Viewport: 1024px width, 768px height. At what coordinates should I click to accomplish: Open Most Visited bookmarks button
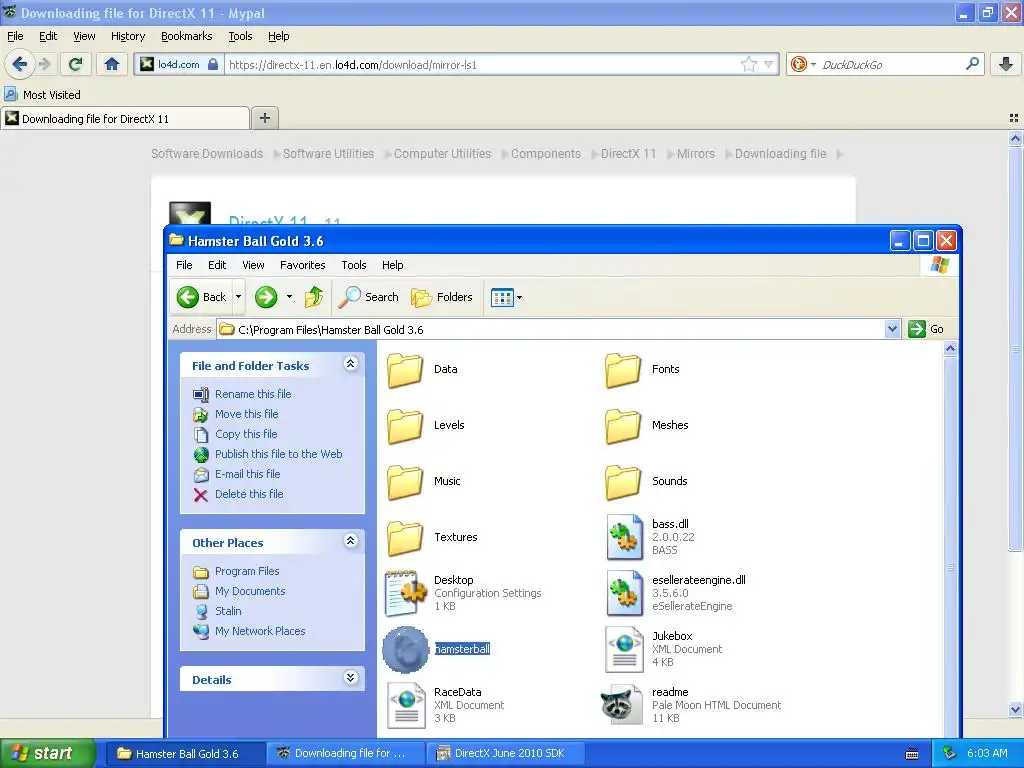click(42, 95)
